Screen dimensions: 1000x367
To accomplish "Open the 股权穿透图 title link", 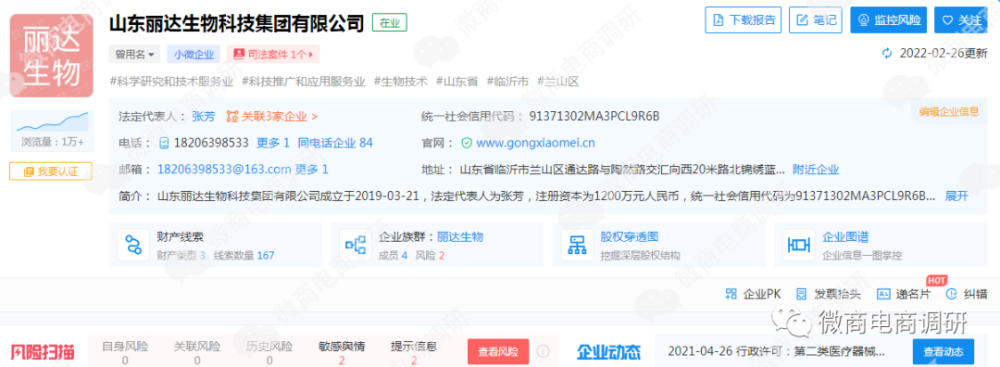I will pyautogui.click(x=629, y=237).
